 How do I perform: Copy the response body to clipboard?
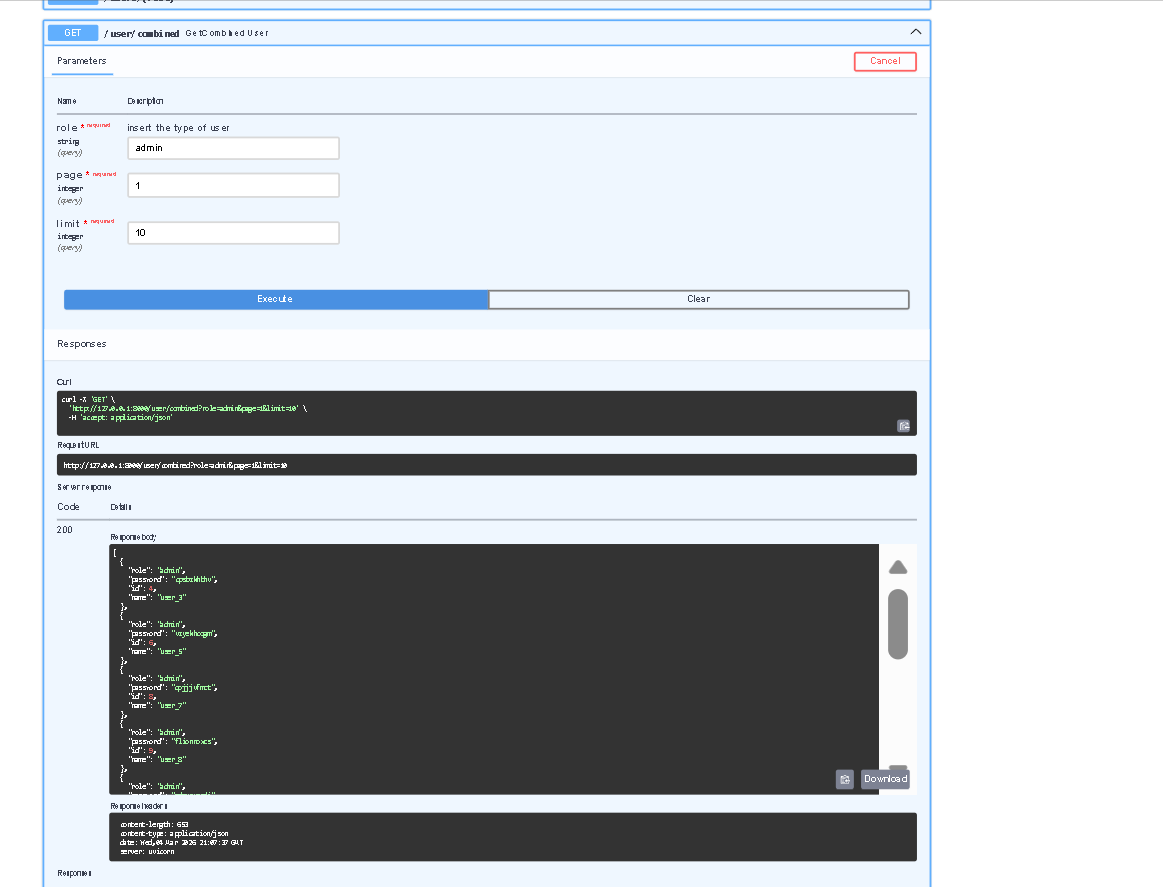click(x=845, y=779)
